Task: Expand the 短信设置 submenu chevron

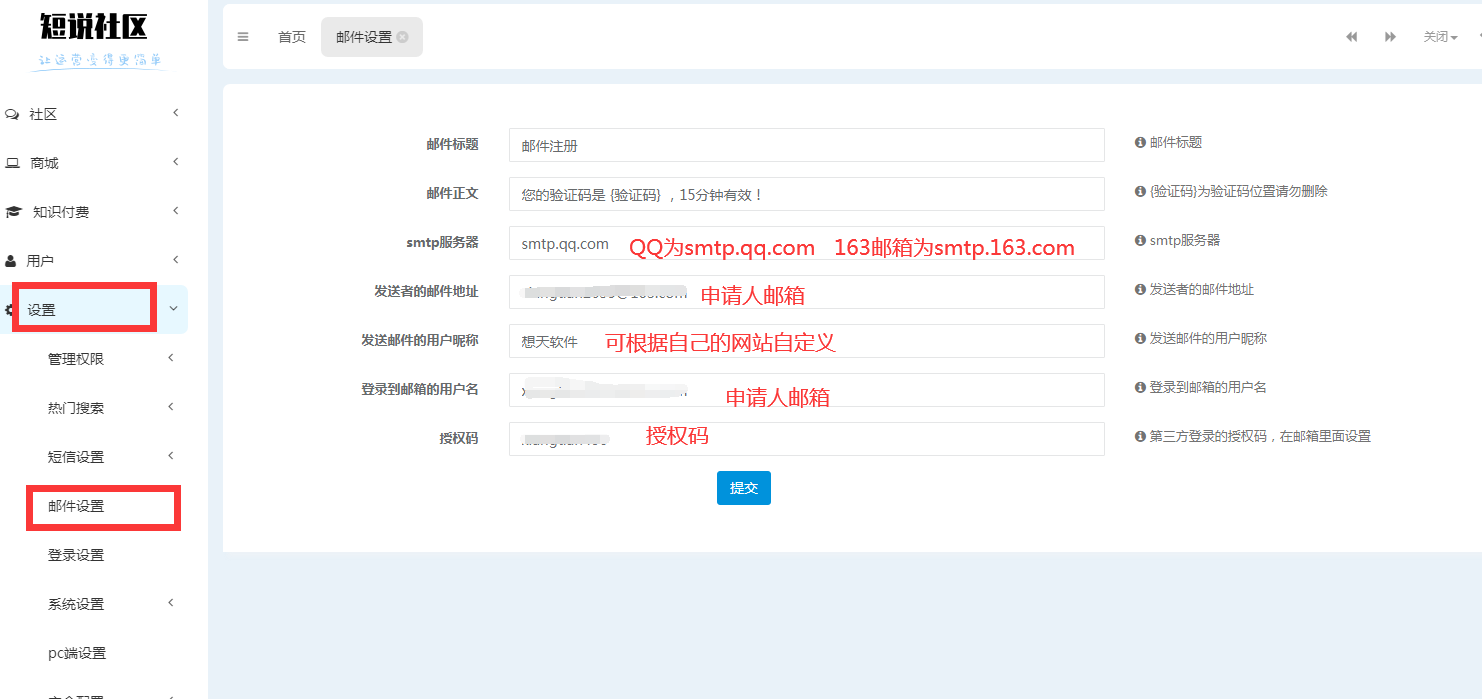Action: point(171,456)
